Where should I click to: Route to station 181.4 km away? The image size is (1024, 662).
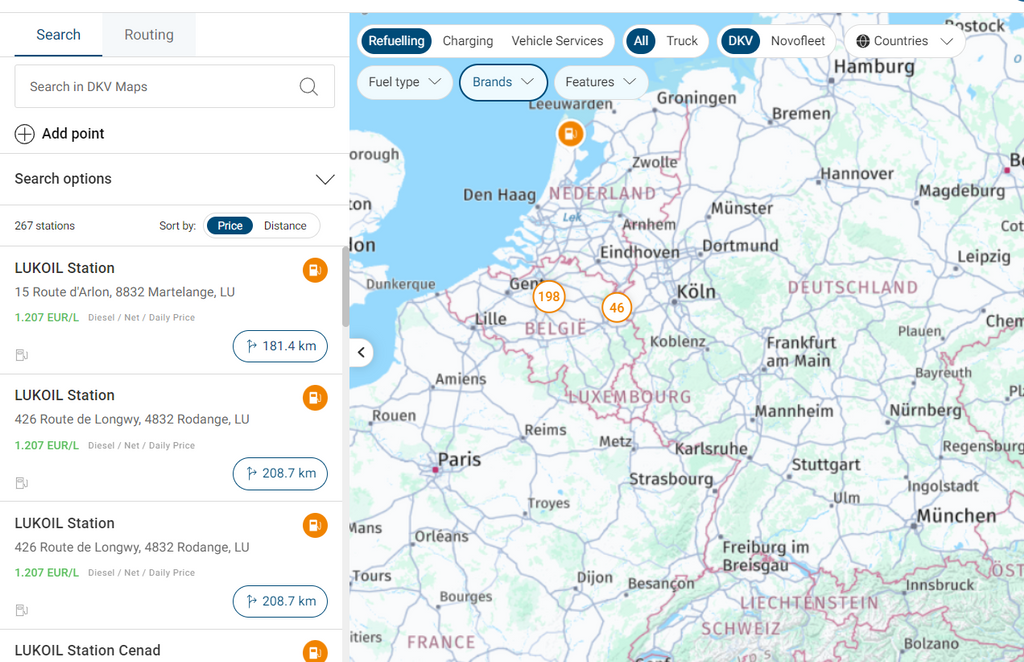point(280,346)
